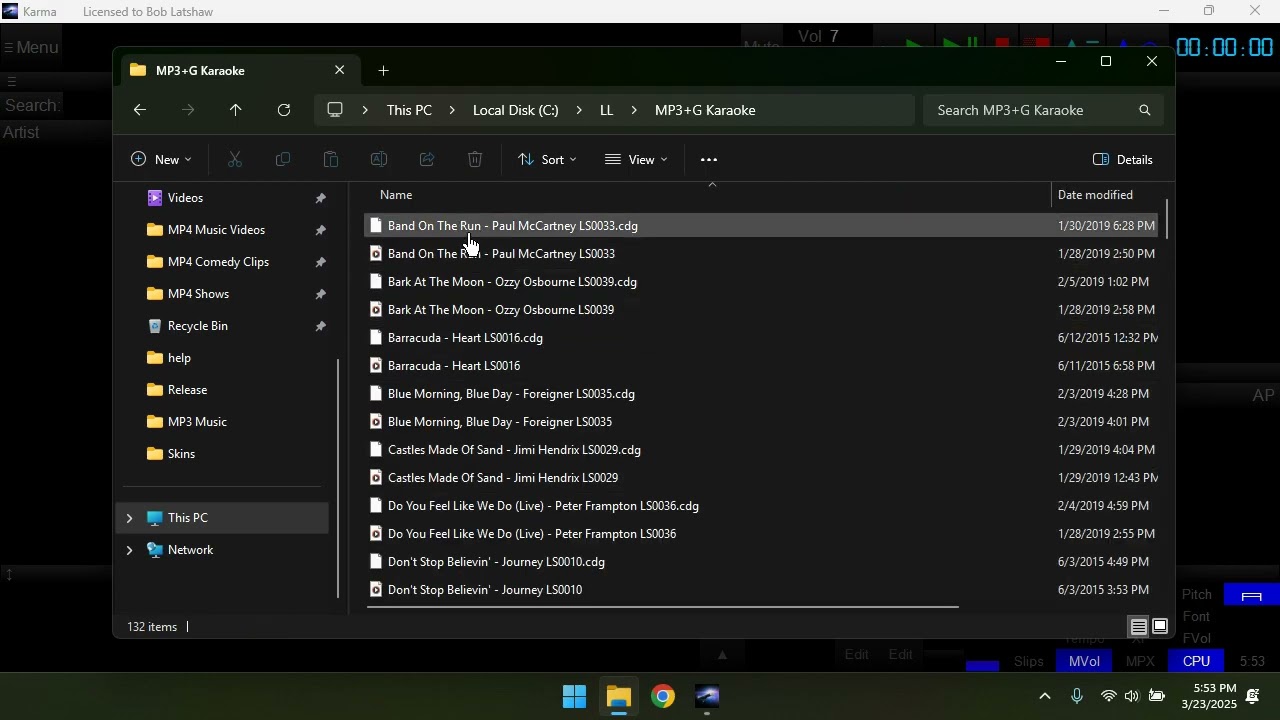Click the PC monitor icon in address bar

pyautogui.click(x=335, y=110)
